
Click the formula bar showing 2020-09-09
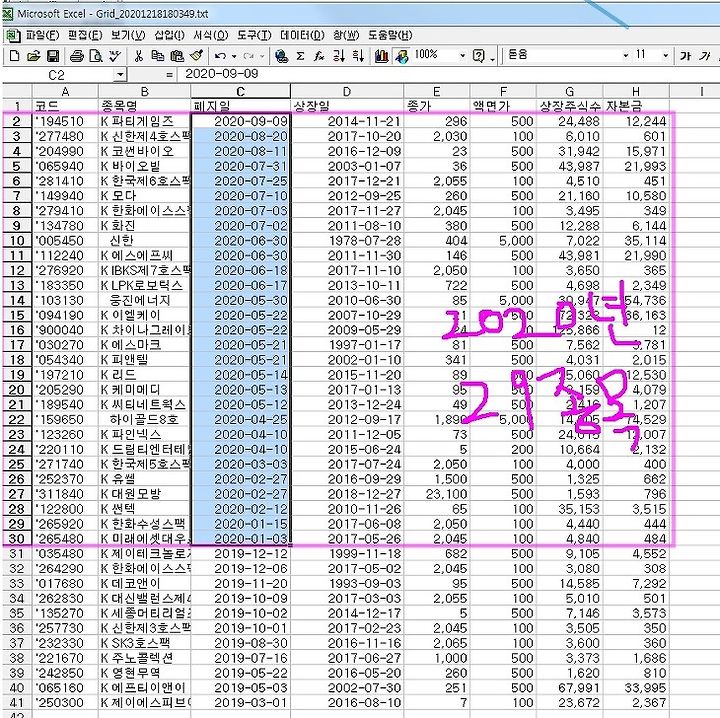tap(450, 74)
